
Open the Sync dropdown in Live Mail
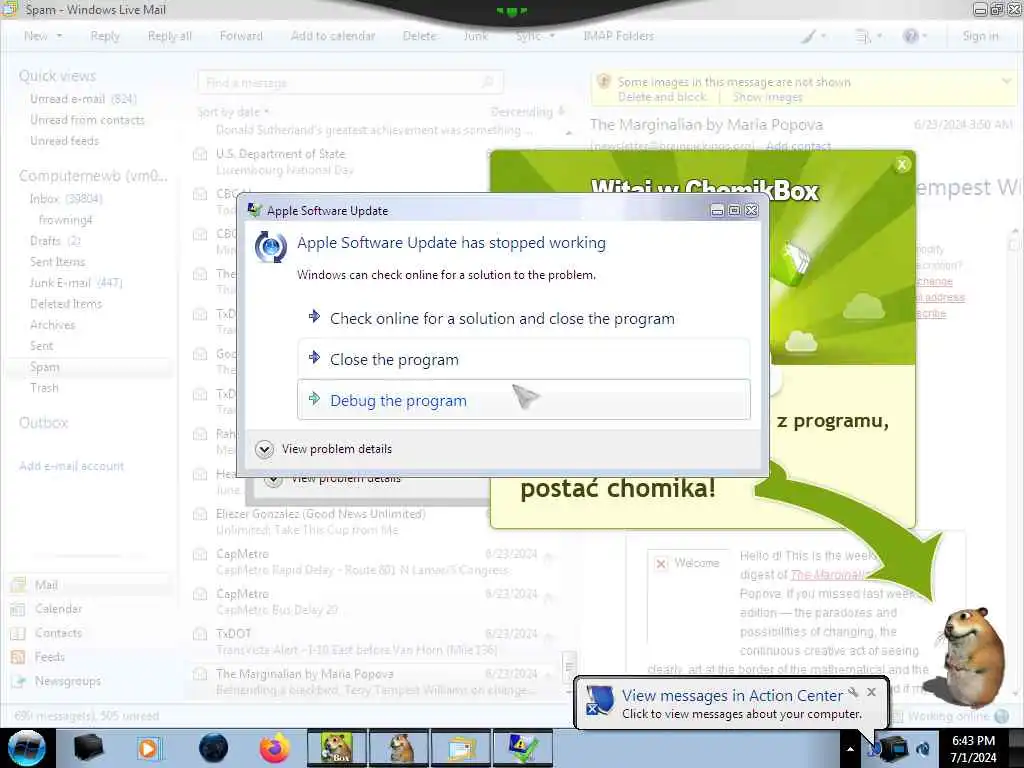[535, 36]
